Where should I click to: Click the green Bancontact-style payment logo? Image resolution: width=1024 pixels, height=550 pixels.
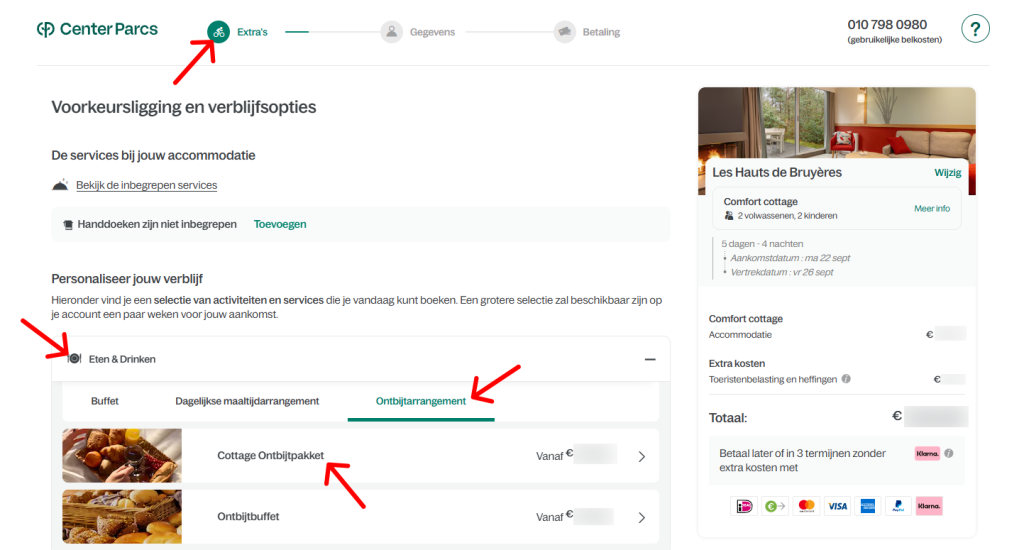coord(775,506)
